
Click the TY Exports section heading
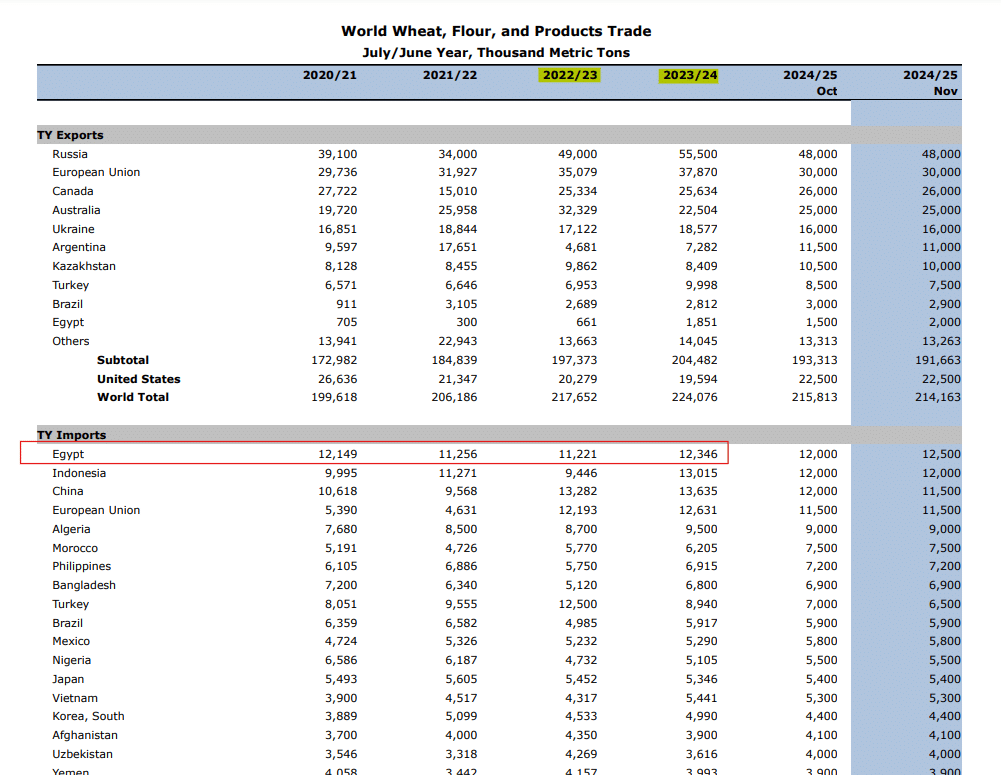point(70,135)
